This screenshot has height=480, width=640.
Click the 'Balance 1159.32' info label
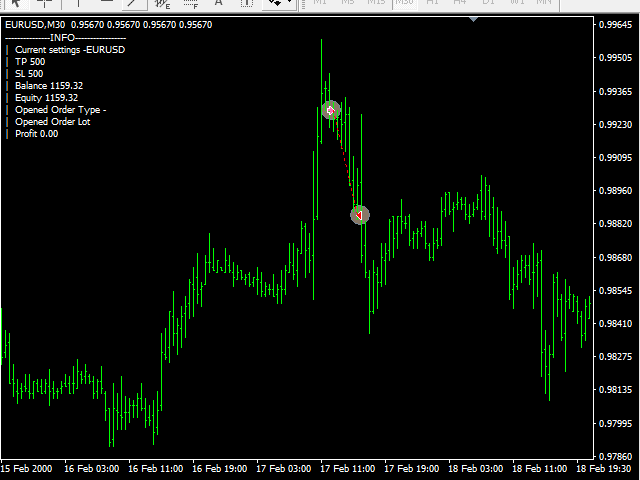pyautogui.click(x=49, y=86)
